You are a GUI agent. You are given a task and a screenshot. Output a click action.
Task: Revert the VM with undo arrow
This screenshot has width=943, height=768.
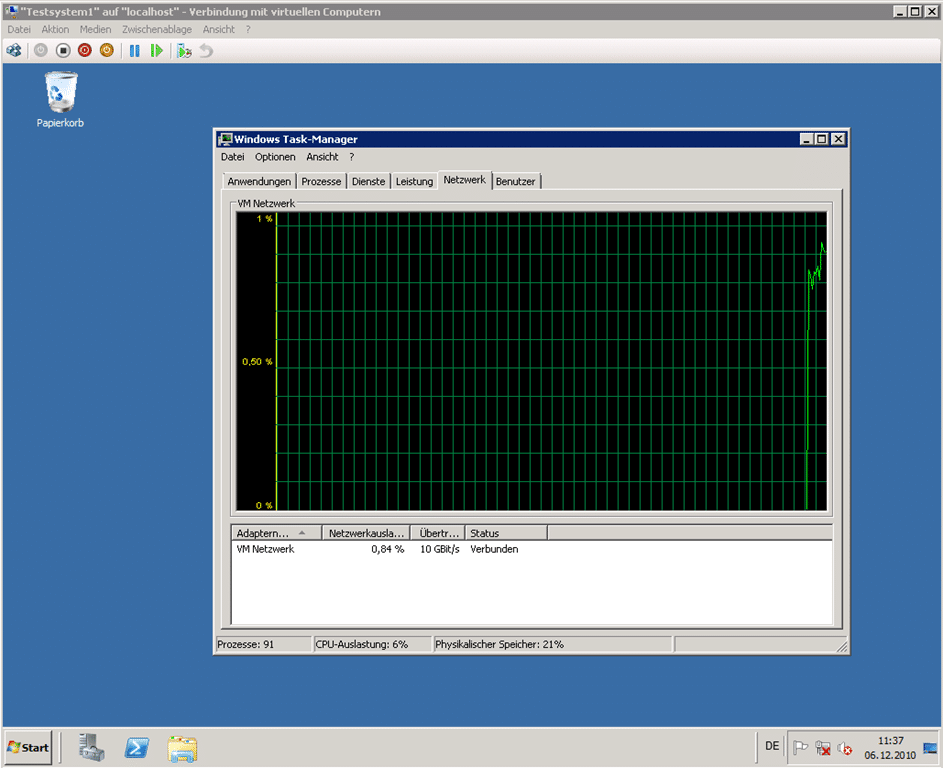pyautogui.click(x=206, y=51)
